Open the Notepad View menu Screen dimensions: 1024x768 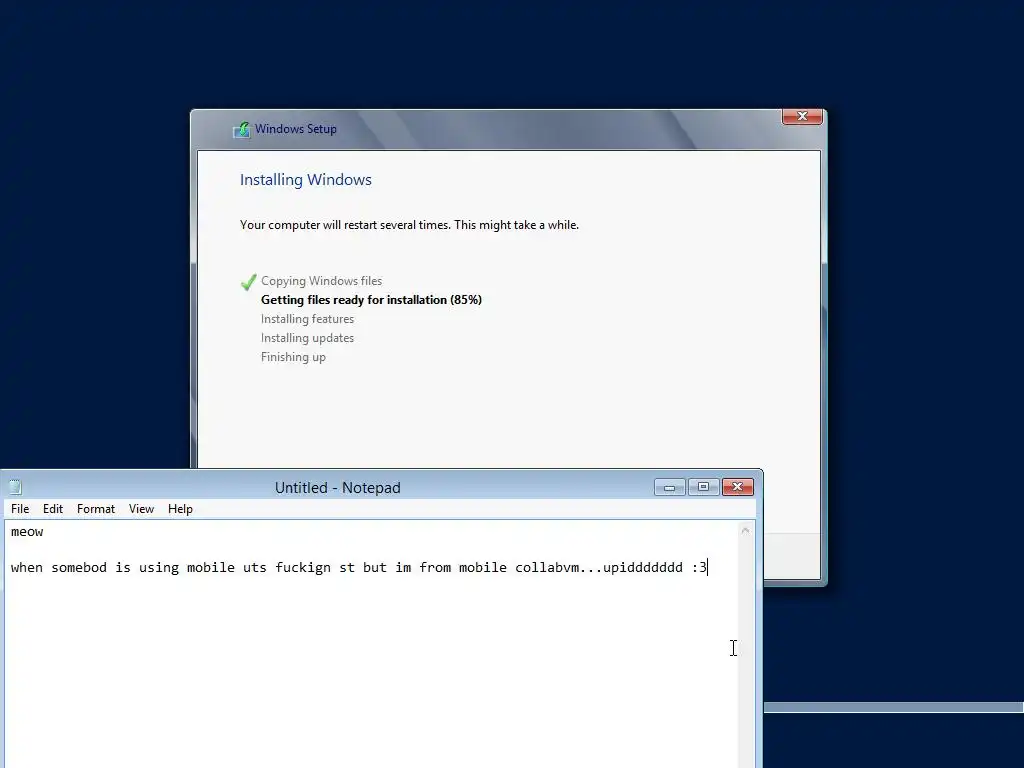point(141,509)
